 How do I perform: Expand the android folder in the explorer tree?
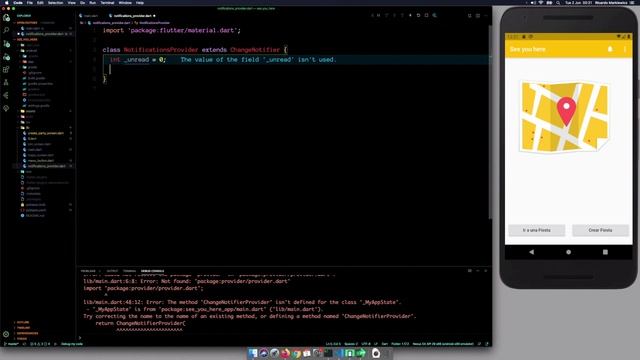31,51
